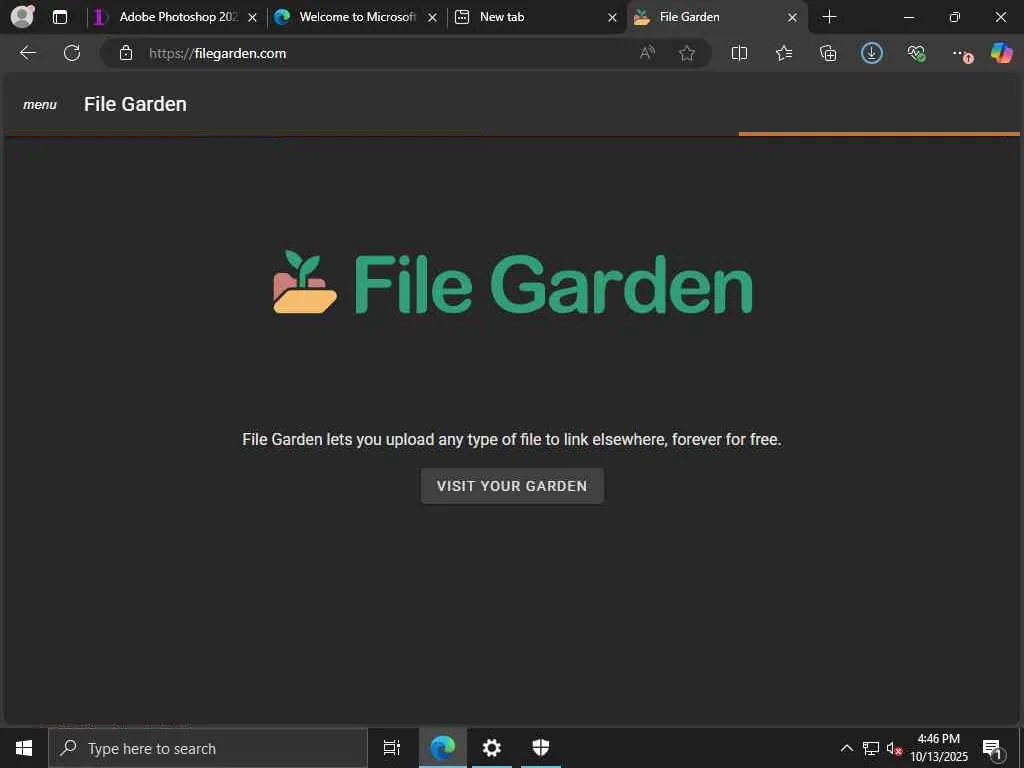Screen dimensions: 1024x768
Task: Click the Edge icon in taskbar
Action: point(443,748)
